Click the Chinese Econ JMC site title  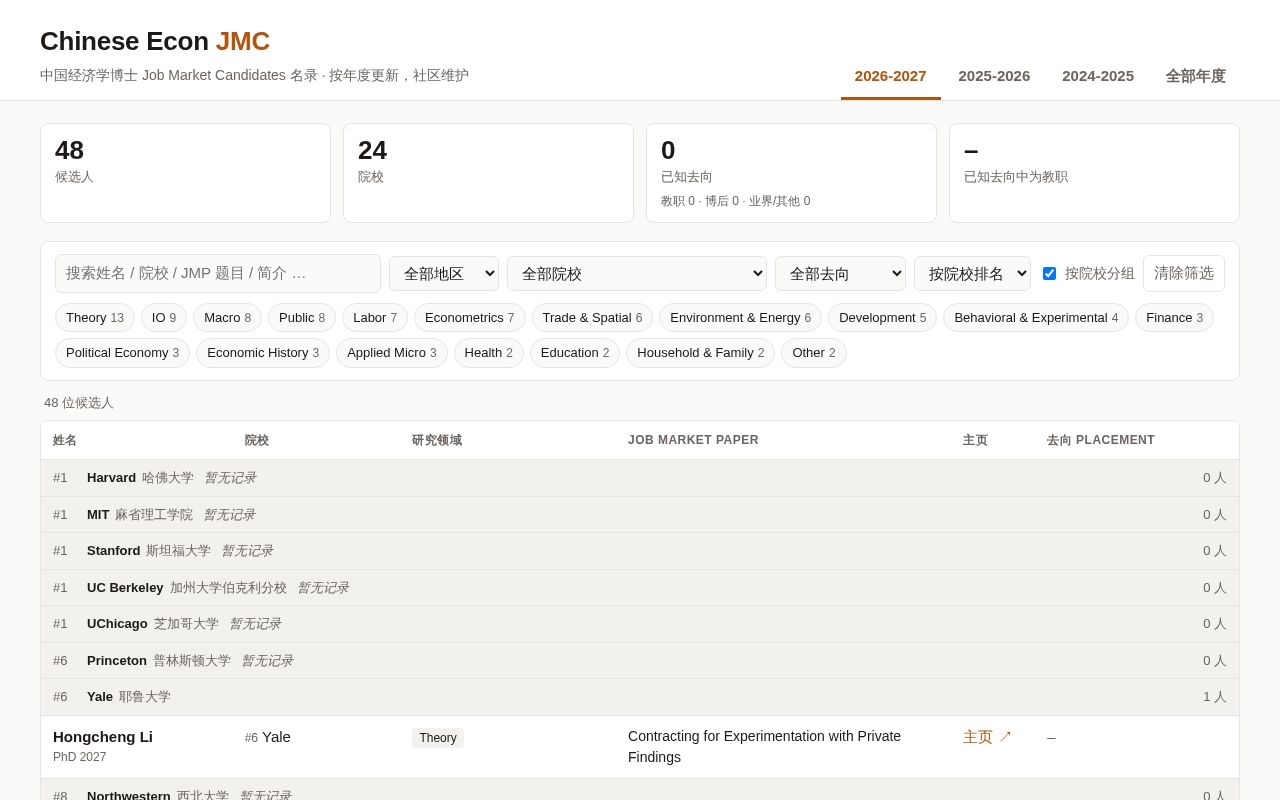click(x=155, y=41)
